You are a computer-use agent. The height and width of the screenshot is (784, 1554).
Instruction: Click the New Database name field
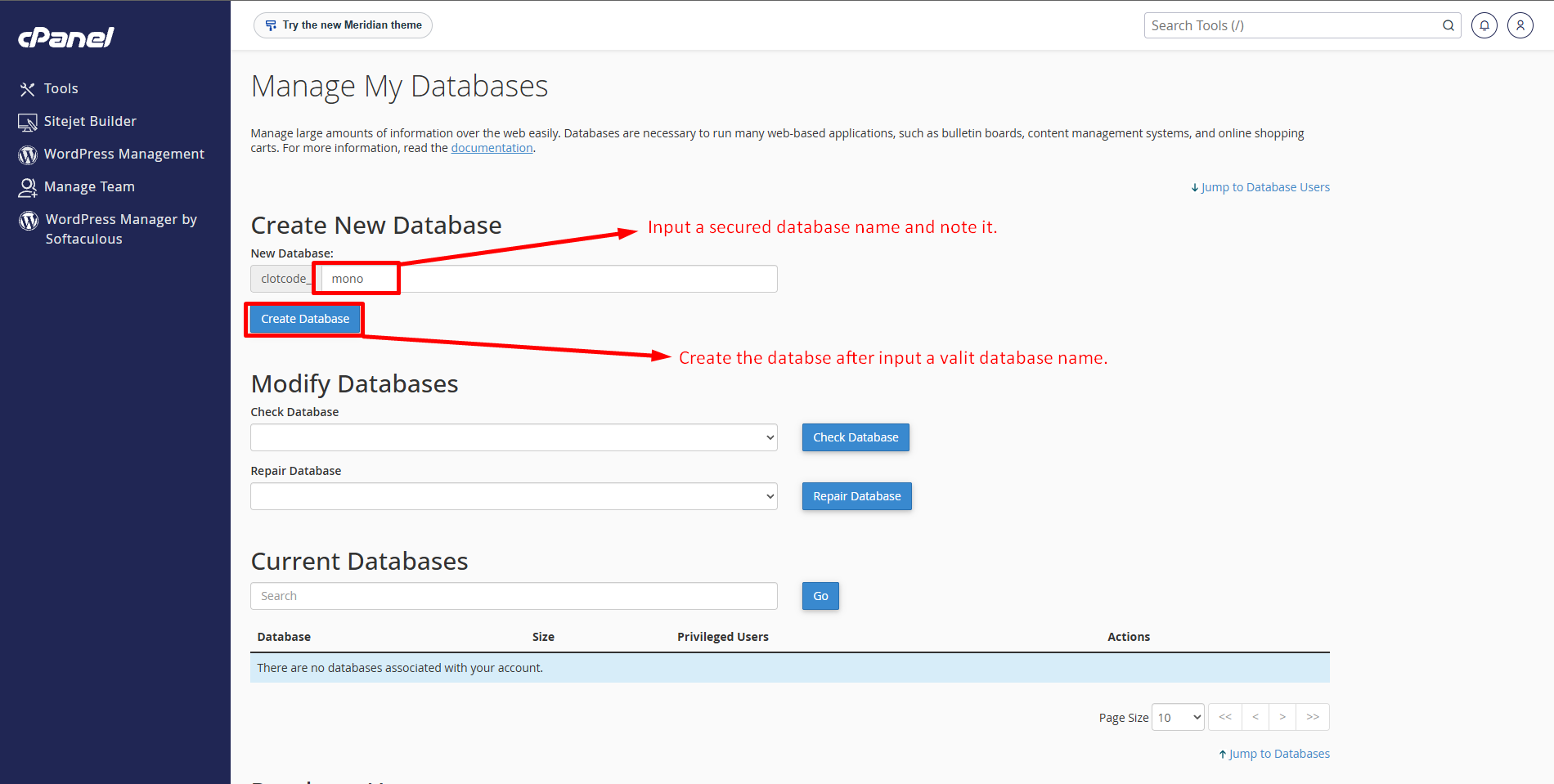(x=550, y=279)
